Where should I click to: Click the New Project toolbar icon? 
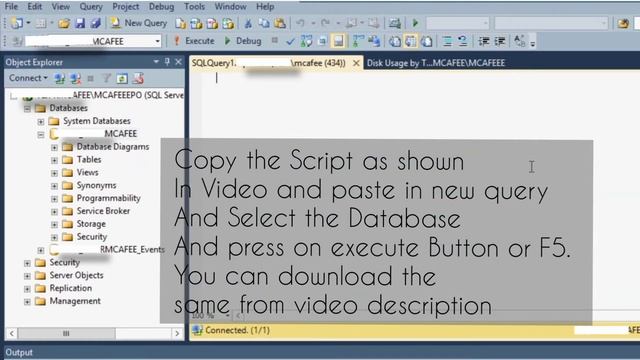coord(17,23)
